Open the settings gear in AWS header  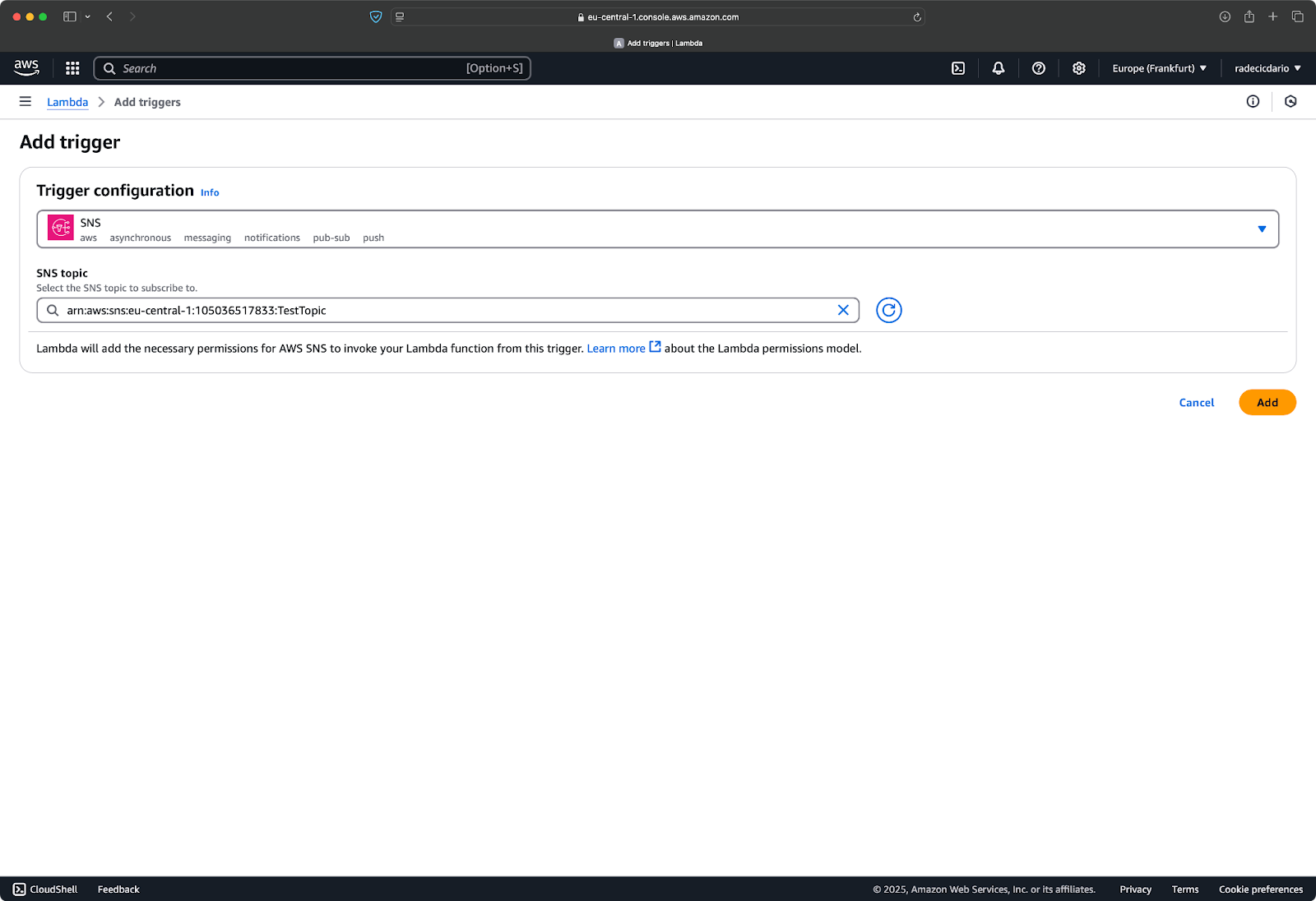[1079, 68]
